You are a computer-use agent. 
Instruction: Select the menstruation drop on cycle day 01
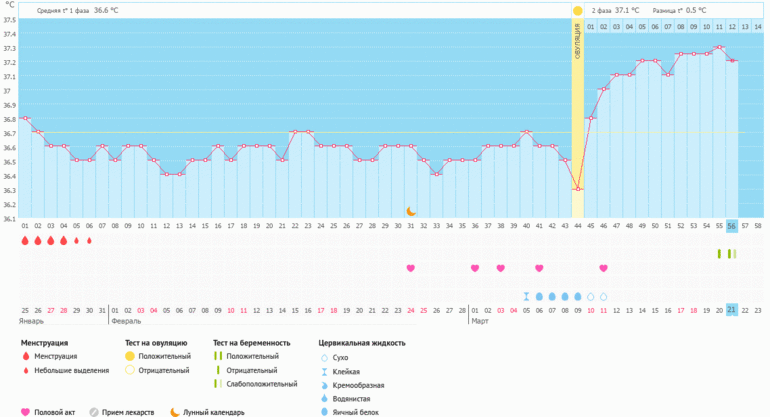(25, 241)
